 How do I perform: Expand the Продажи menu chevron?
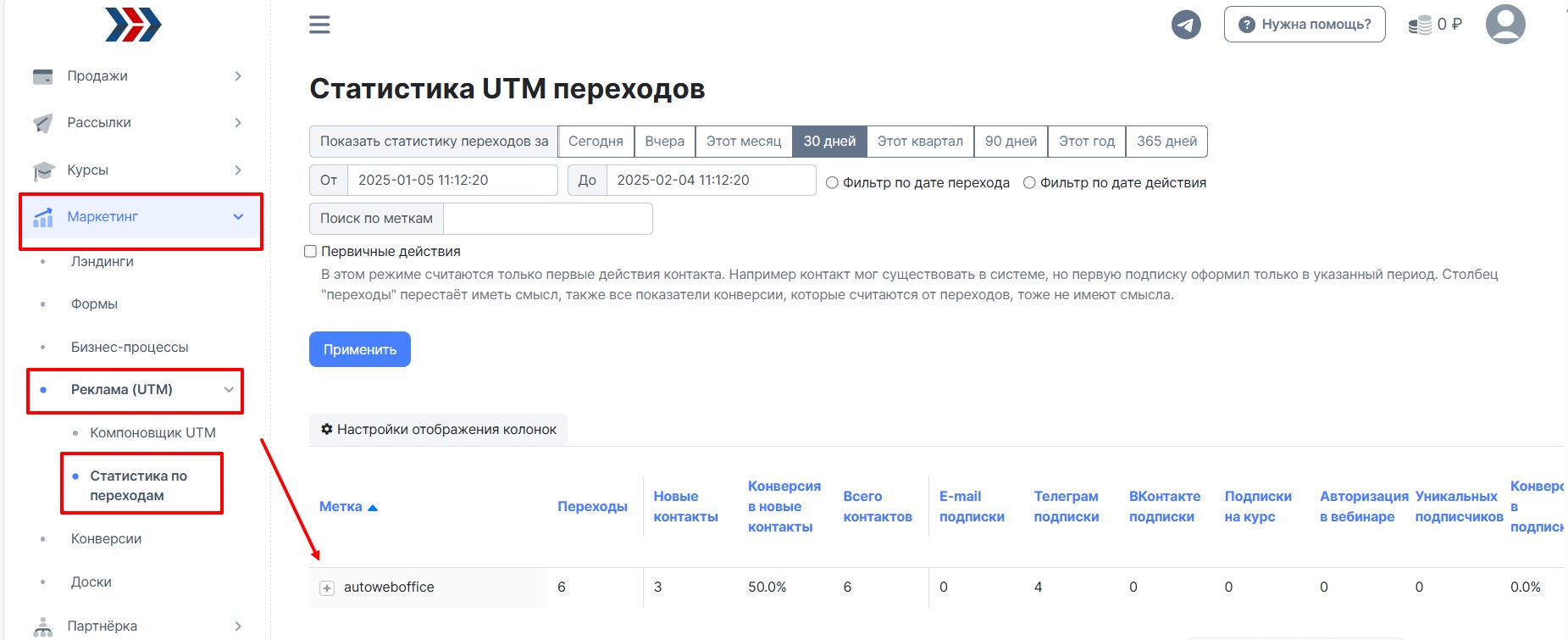point(238,76)
